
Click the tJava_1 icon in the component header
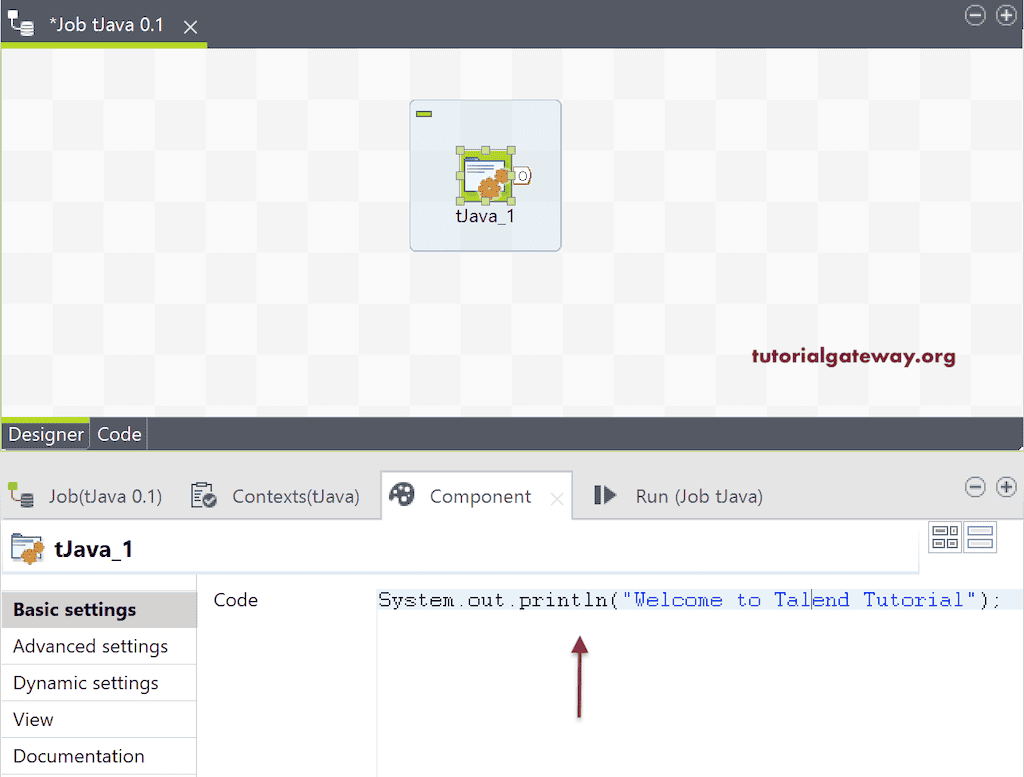coord(28,549)
